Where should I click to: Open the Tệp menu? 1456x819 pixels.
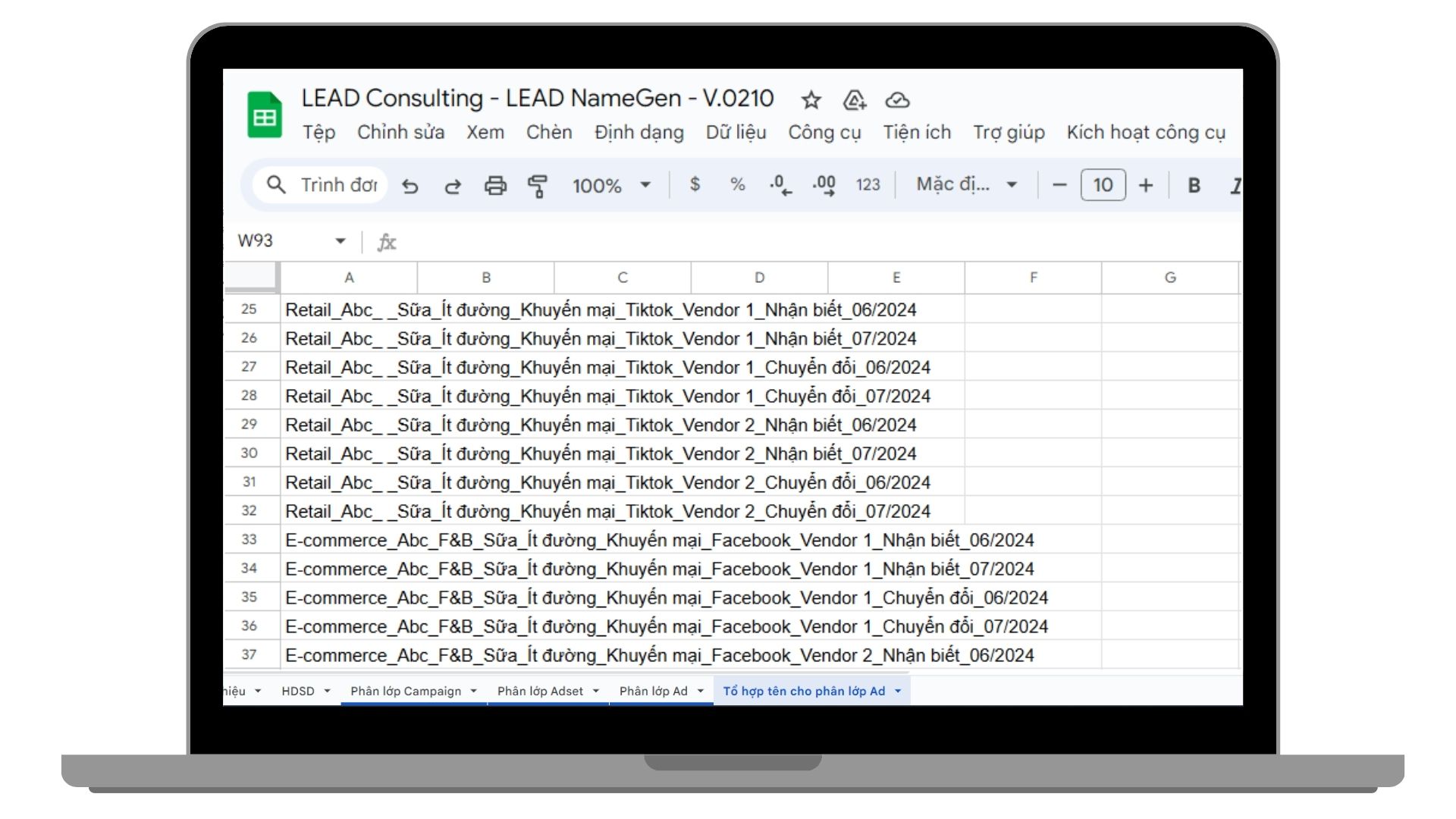(318, 133)
